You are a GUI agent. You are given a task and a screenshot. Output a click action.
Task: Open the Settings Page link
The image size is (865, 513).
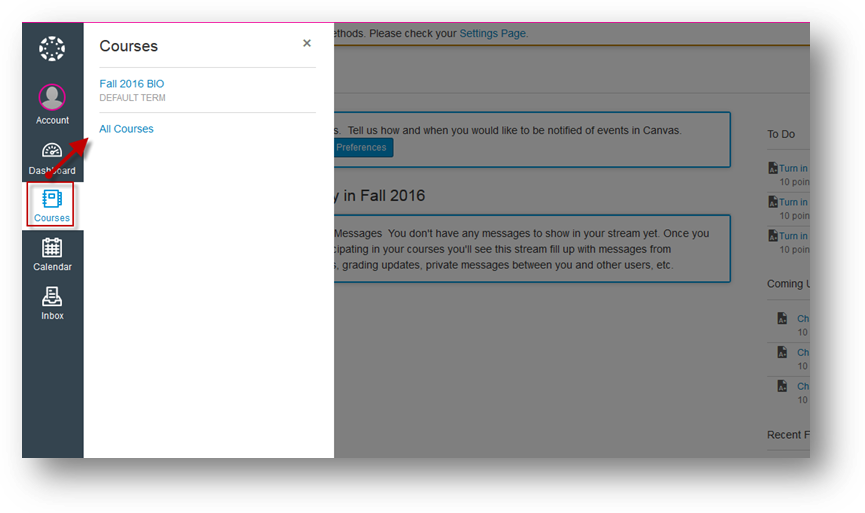click(491, 33)
